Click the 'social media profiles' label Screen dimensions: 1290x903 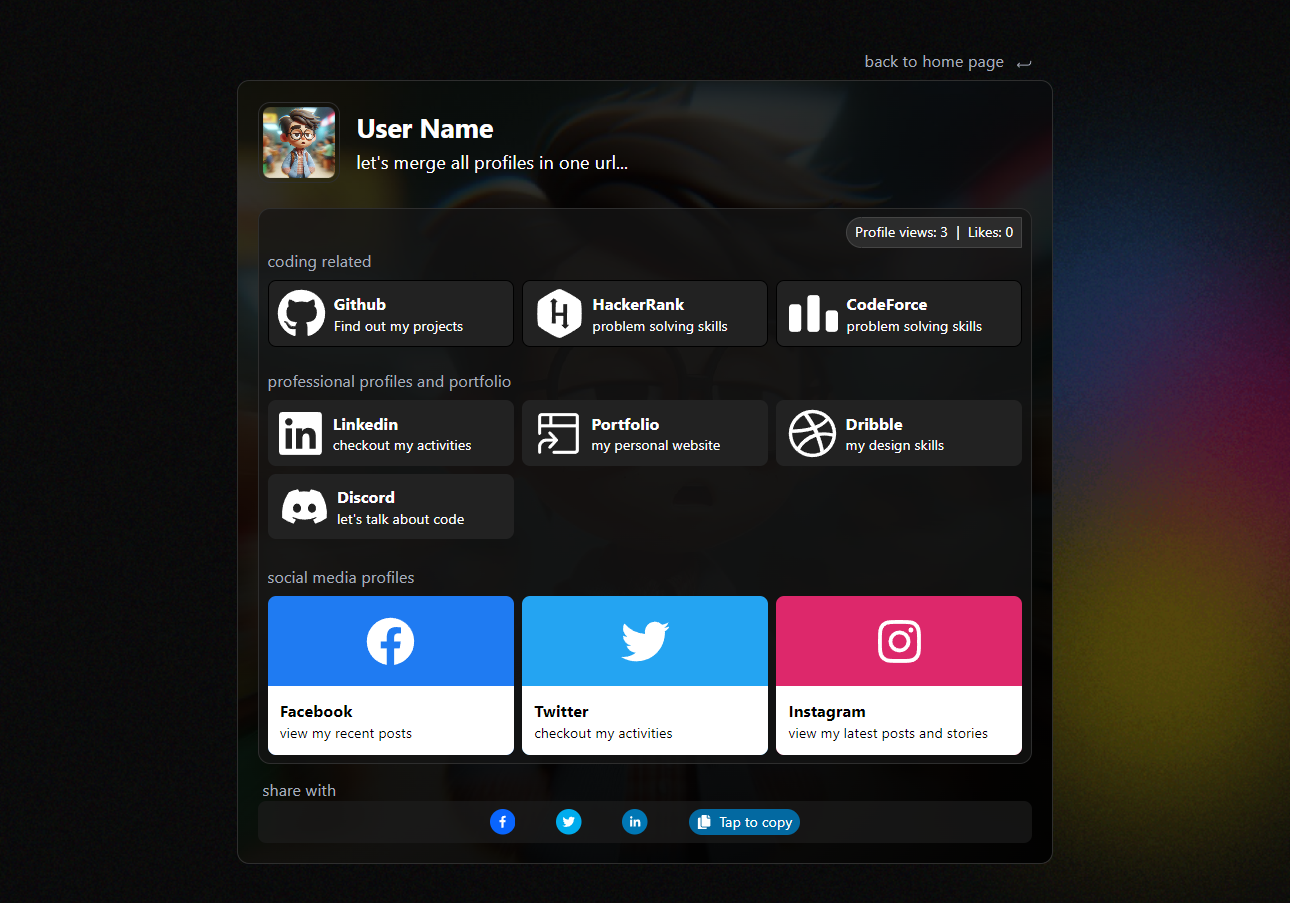pyautogui.click(x=341, y=578)
